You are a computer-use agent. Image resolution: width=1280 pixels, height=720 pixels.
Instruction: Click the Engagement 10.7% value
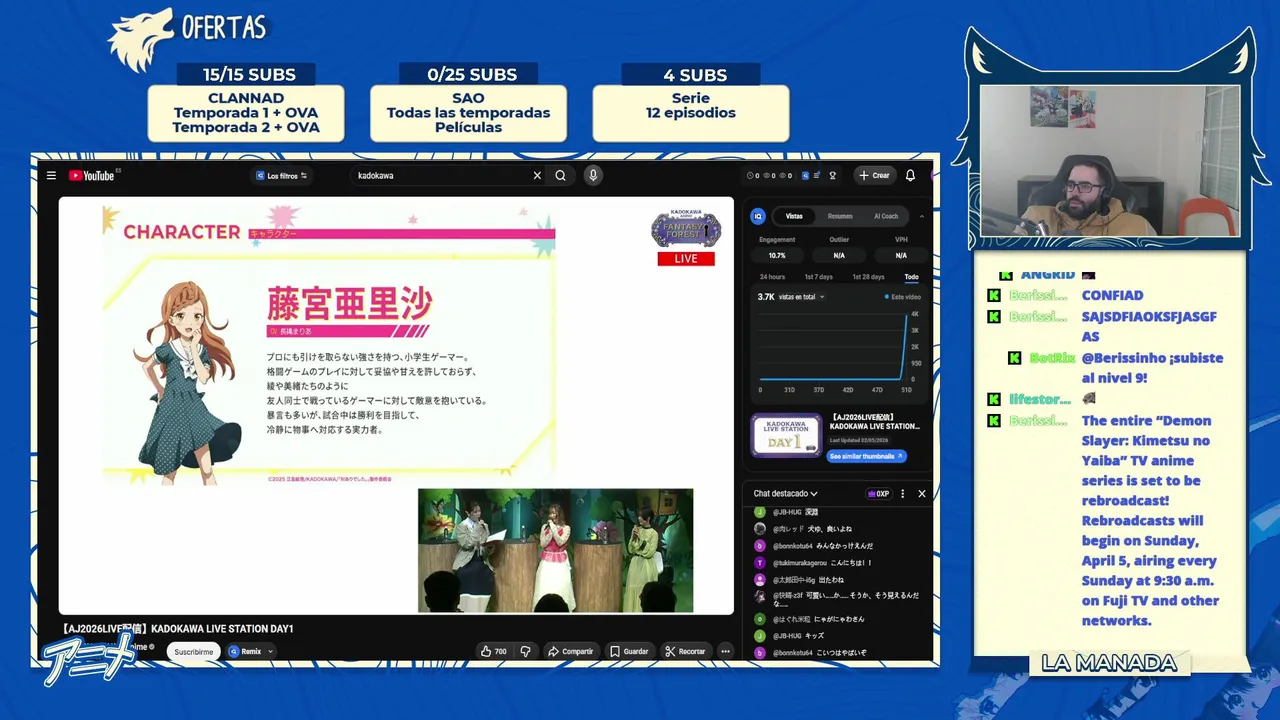pyautogui.click(x=777, y=255)
